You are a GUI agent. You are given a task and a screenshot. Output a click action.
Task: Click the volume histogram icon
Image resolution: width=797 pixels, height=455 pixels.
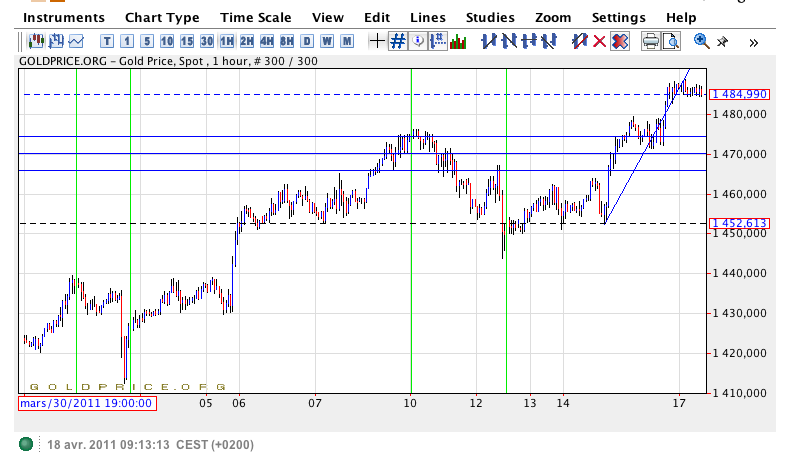pos(459,41)
